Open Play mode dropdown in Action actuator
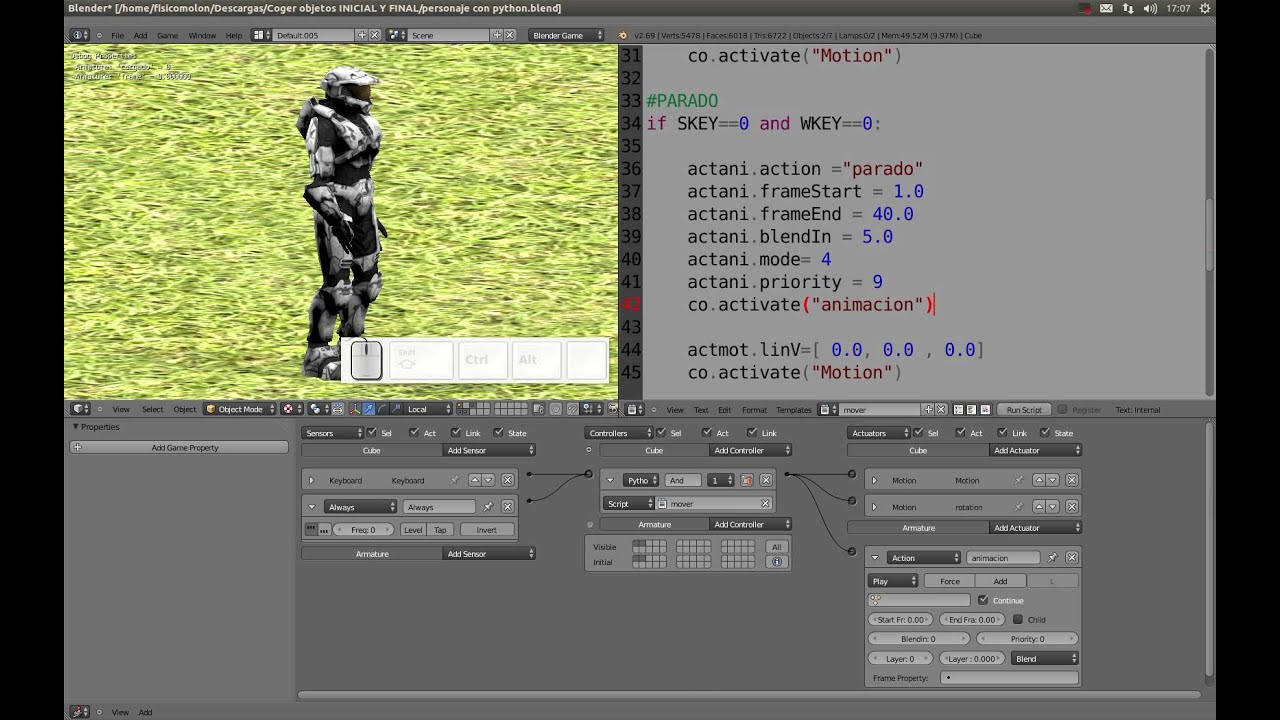This screenshot has height=720, width=1280. tap(894, 581)
